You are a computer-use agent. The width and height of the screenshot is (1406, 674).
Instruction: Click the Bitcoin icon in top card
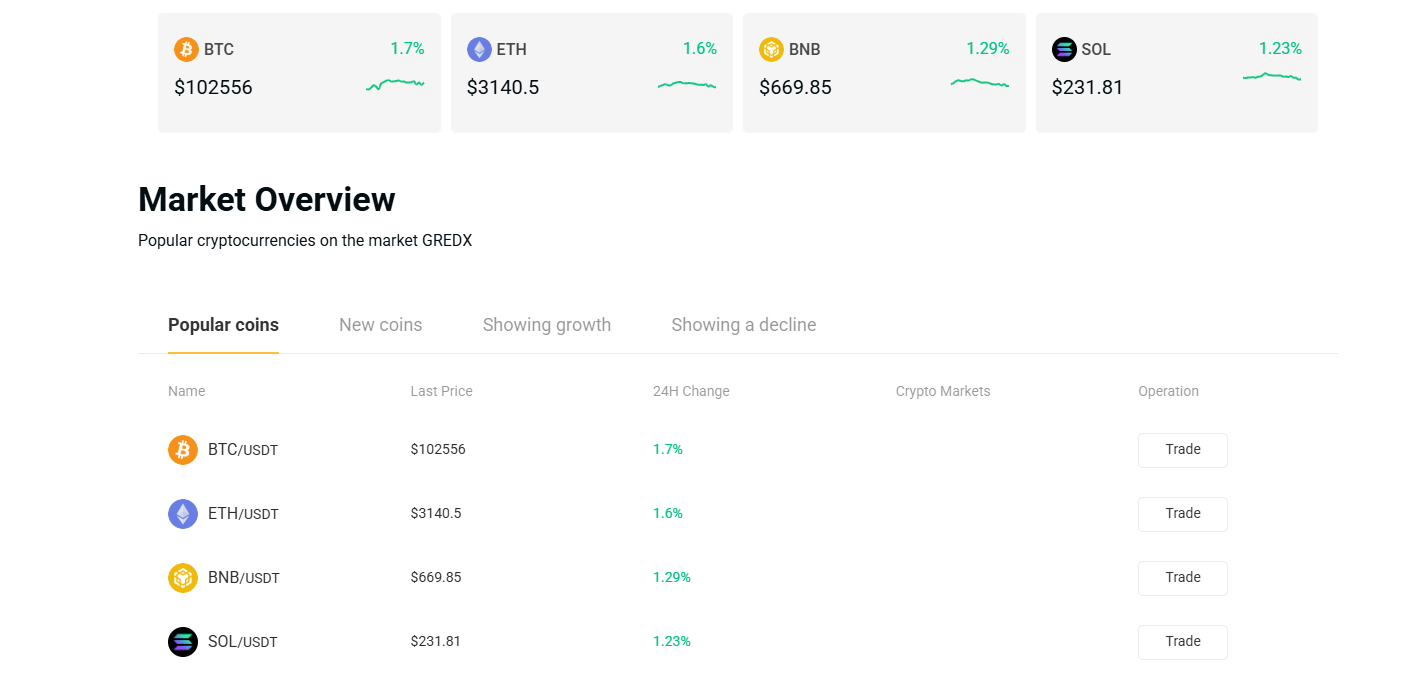[186, 49]
